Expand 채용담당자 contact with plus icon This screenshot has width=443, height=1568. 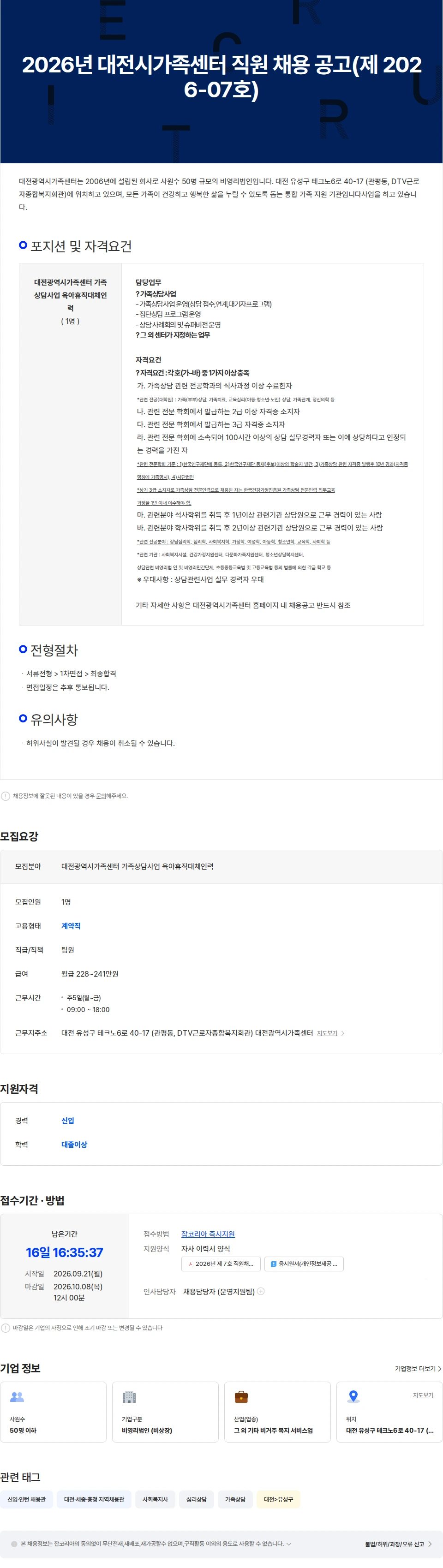click(260, 1291)
